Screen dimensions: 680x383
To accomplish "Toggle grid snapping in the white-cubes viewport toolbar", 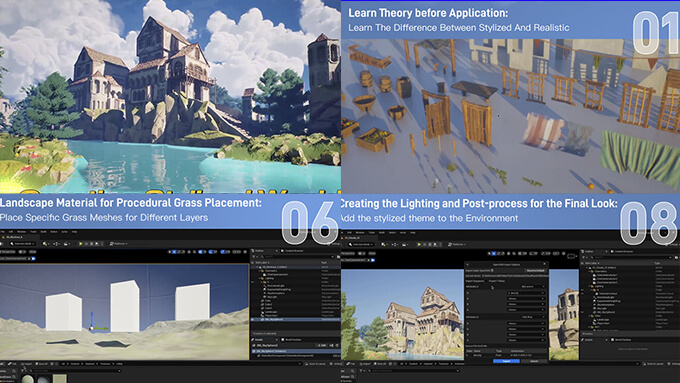I will (201, 252).
